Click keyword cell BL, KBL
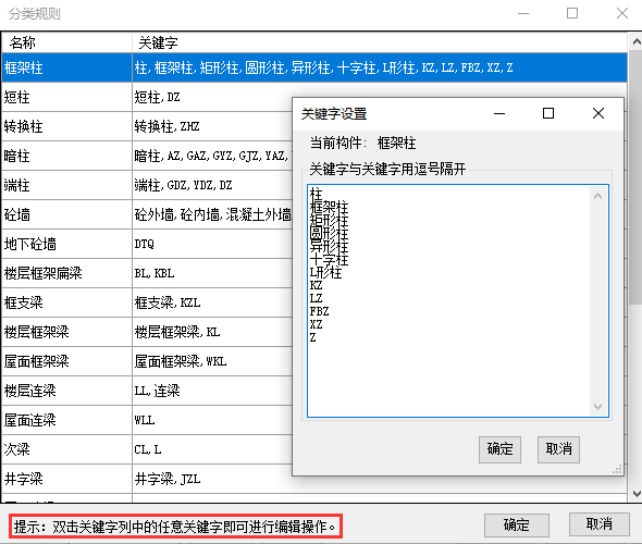 click(x=212, y=273)
